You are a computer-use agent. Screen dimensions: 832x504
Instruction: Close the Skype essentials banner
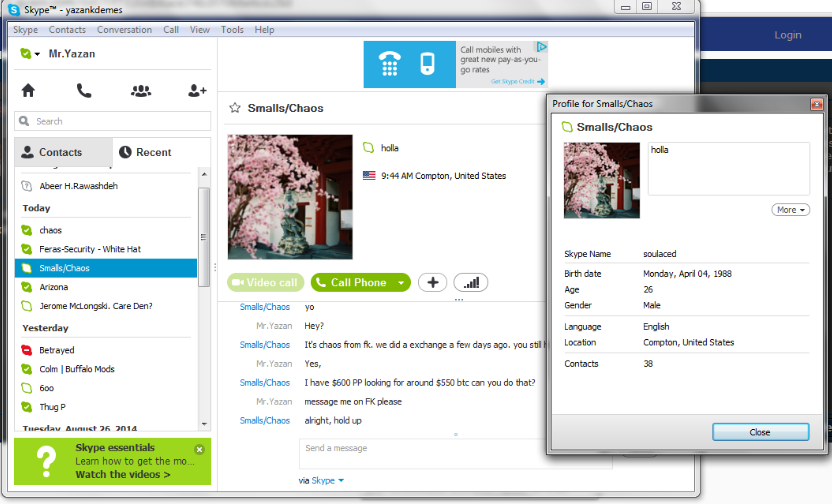tap(199, 449)
